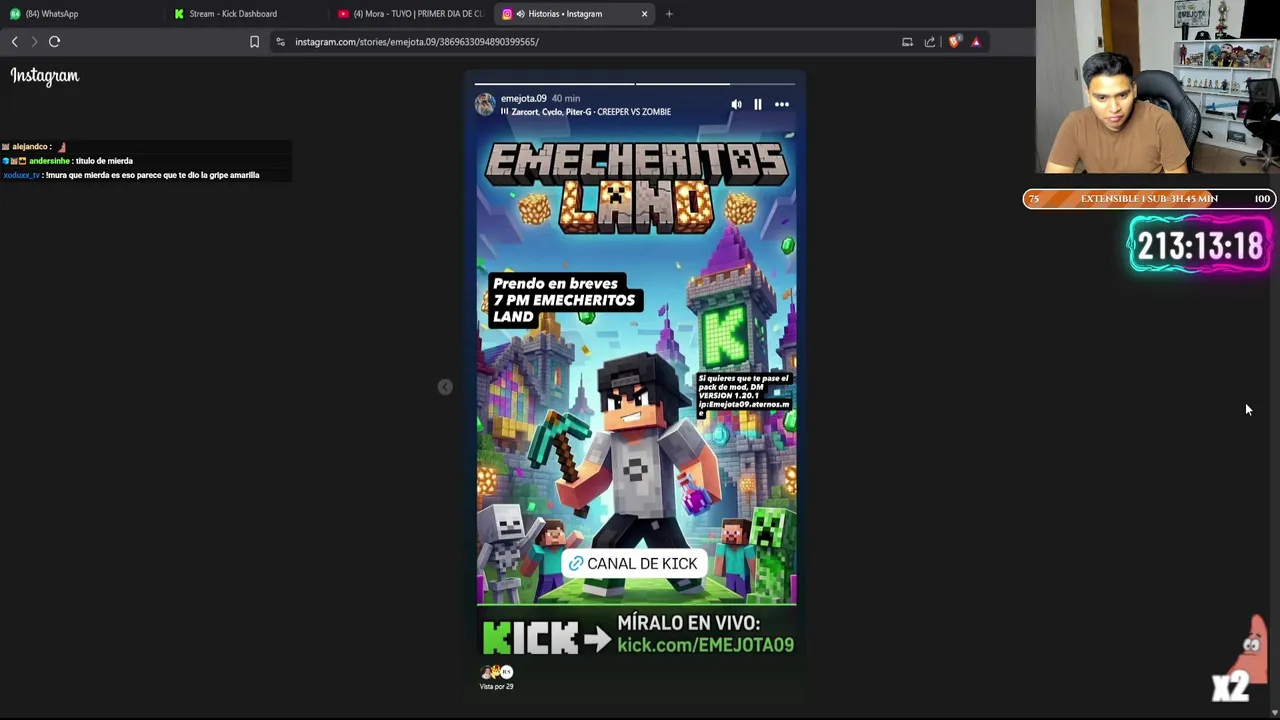Switch to the WhatsApp browser tab

(80, 14)
